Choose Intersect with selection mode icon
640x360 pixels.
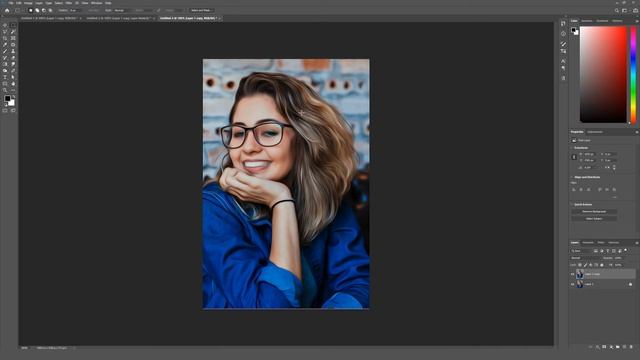pyautogui.click(x=50, y=10)
